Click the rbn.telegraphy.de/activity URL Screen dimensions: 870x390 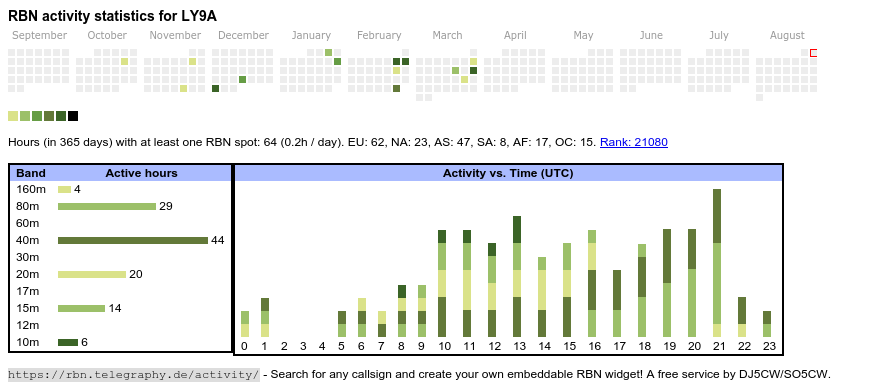tap(134, 374)
